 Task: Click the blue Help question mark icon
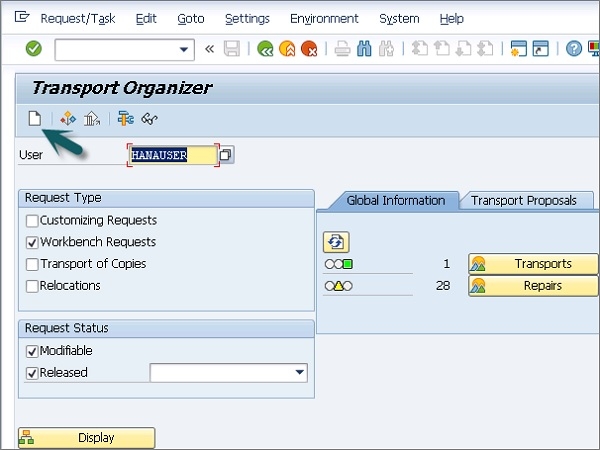tap(574, 49)
